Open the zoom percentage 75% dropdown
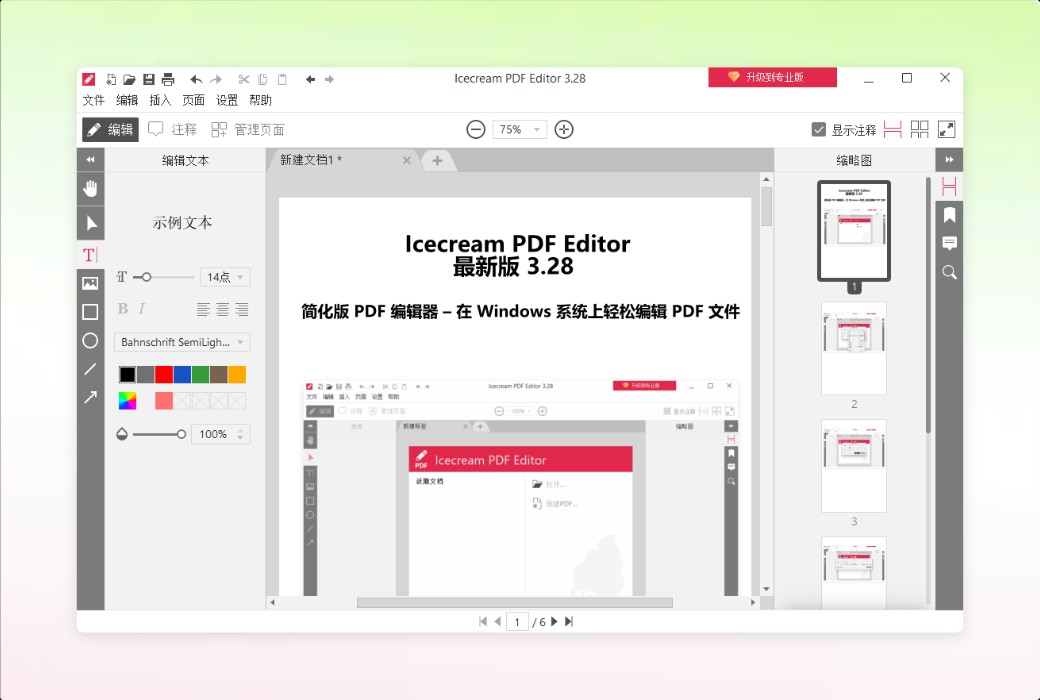This screenshot has height=700, width=1040. (519, 129)
